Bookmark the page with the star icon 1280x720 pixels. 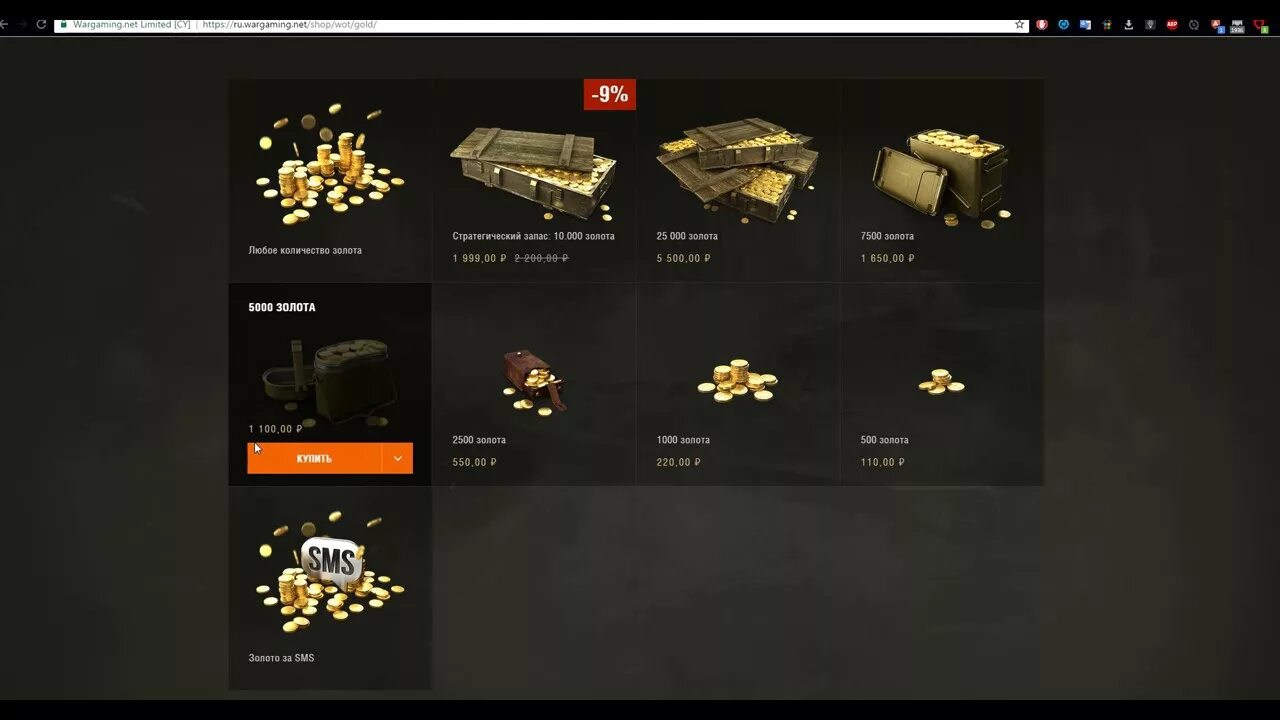point(1019,24)
